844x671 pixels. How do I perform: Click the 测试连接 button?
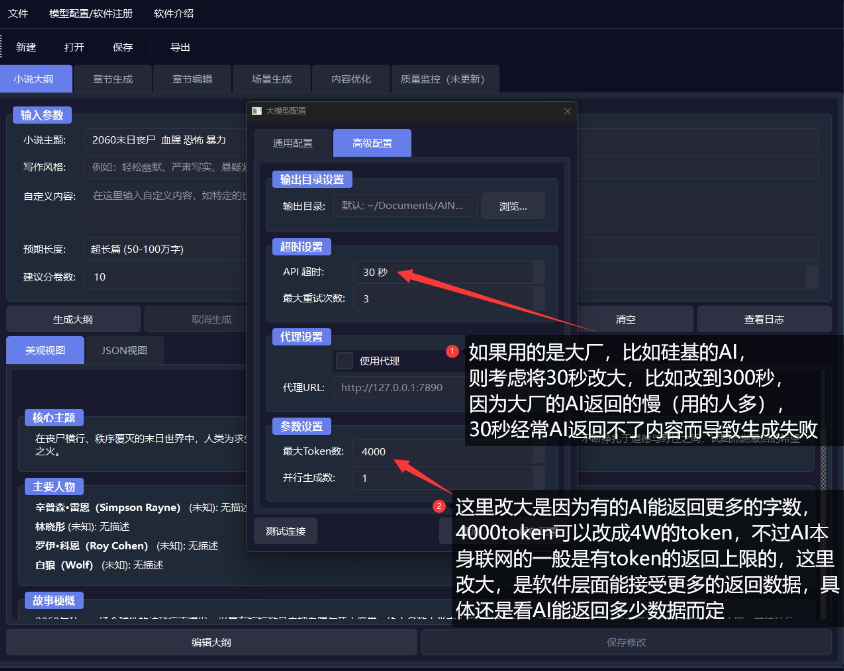(x=285, y=531)
